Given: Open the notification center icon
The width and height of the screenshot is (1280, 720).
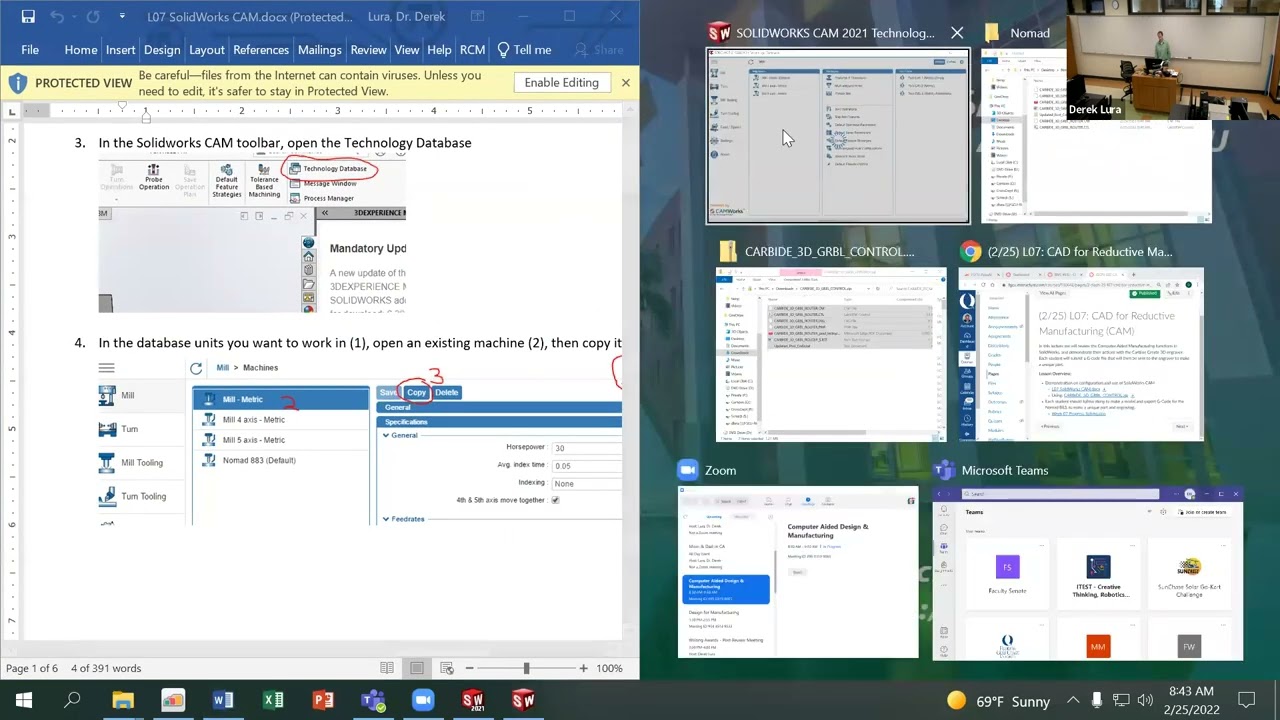Looking at the screenshot, I should 1247,700.
